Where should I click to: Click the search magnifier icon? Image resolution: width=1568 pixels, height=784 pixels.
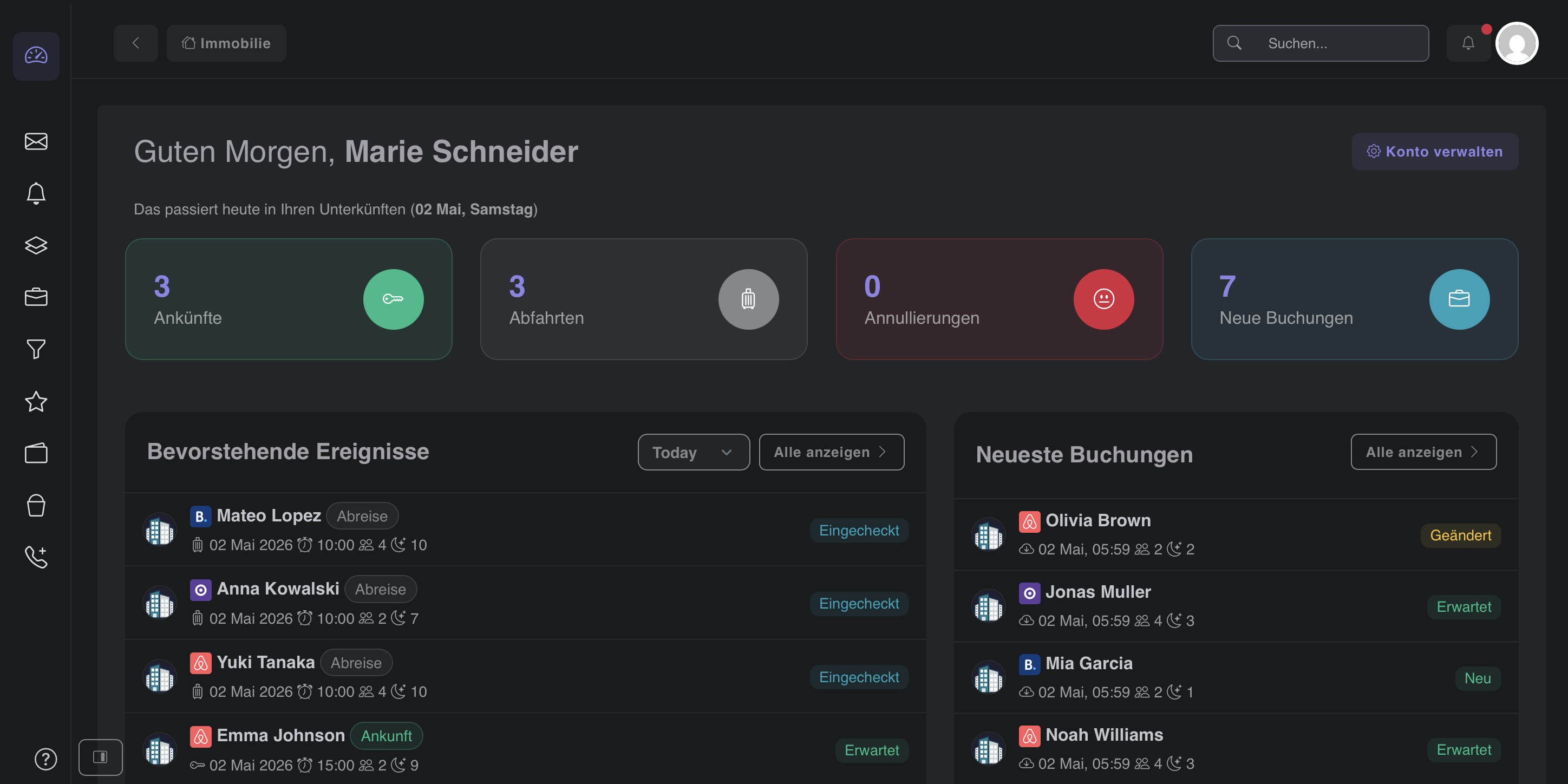pos(1234,43)
